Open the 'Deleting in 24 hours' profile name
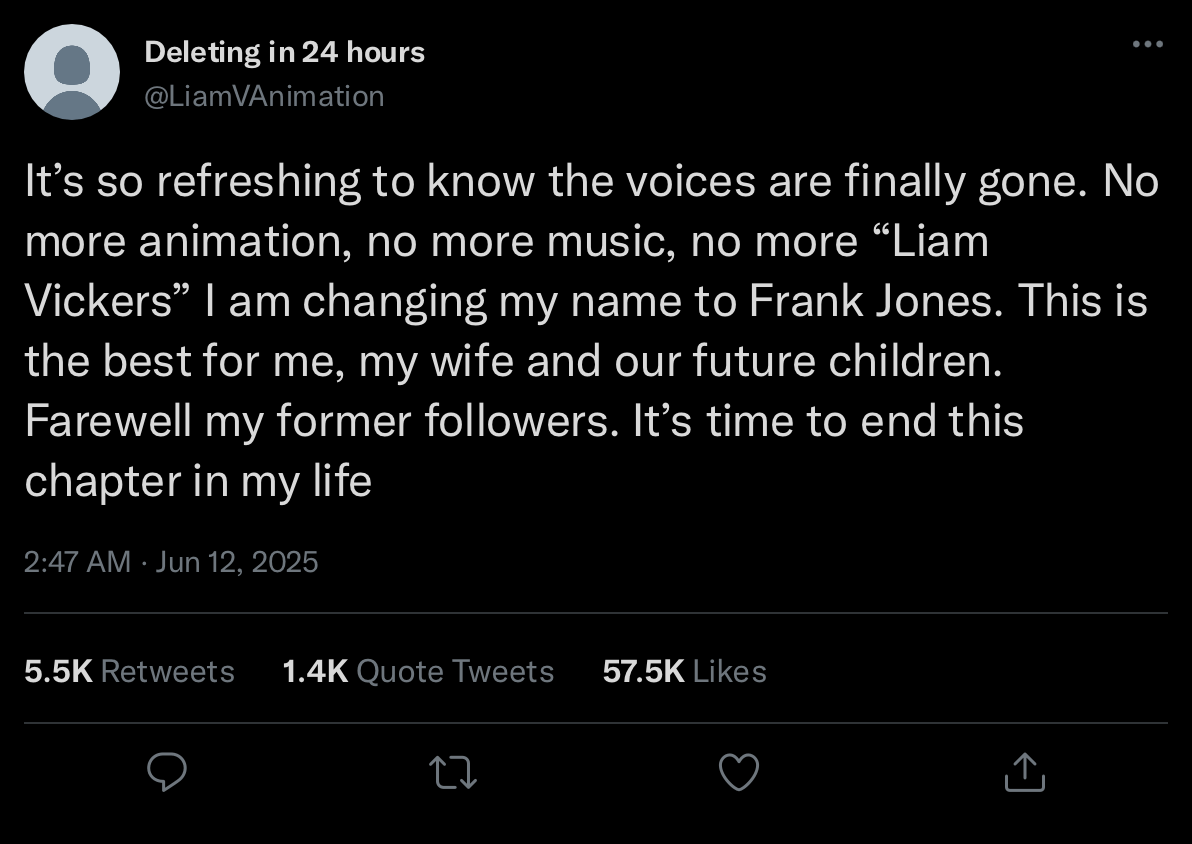The image size is (1192, 844). point(284,52)
